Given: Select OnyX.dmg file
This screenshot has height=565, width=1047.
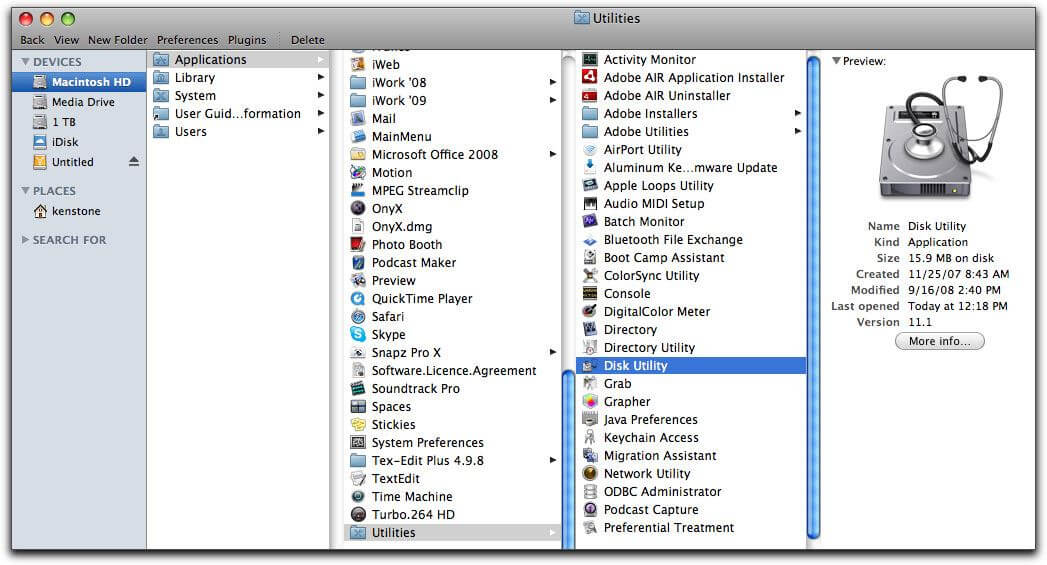Looking at the screenshot, I should point(453,226).
